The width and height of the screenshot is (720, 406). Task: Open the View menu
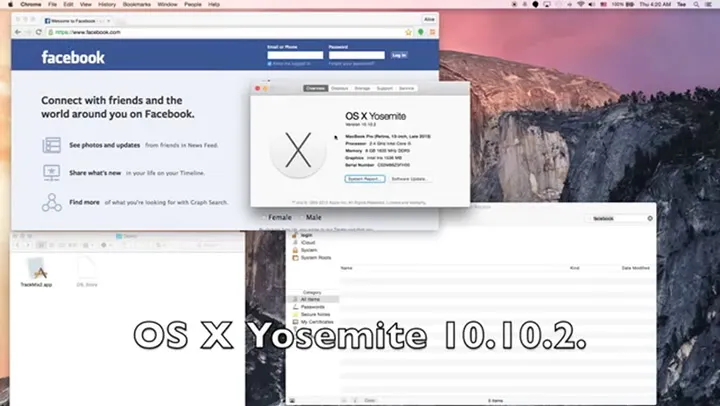86,4
